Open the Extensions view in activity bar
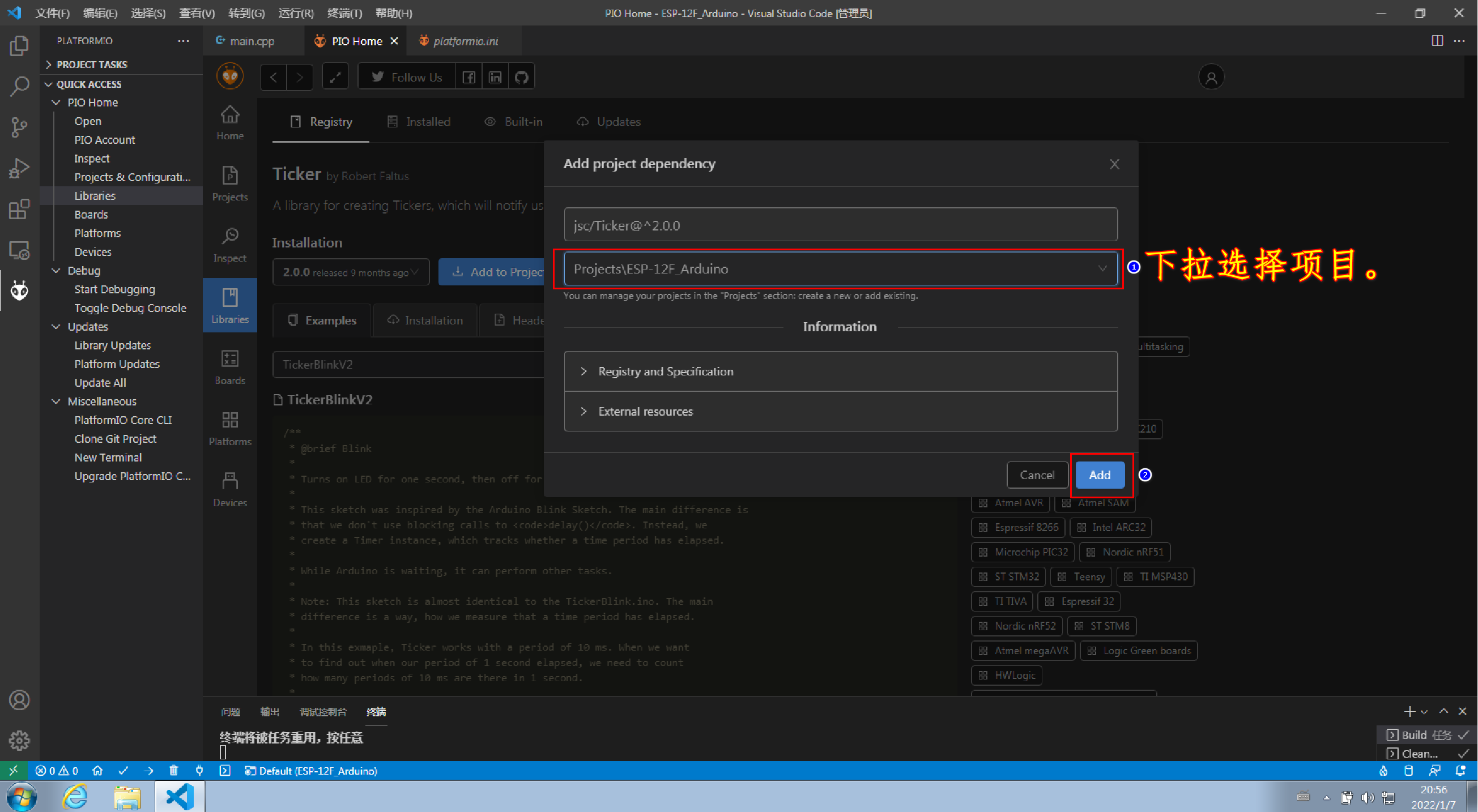Image resolution: width=1478 pixels, height=812 pixels. tap(19, 210)
